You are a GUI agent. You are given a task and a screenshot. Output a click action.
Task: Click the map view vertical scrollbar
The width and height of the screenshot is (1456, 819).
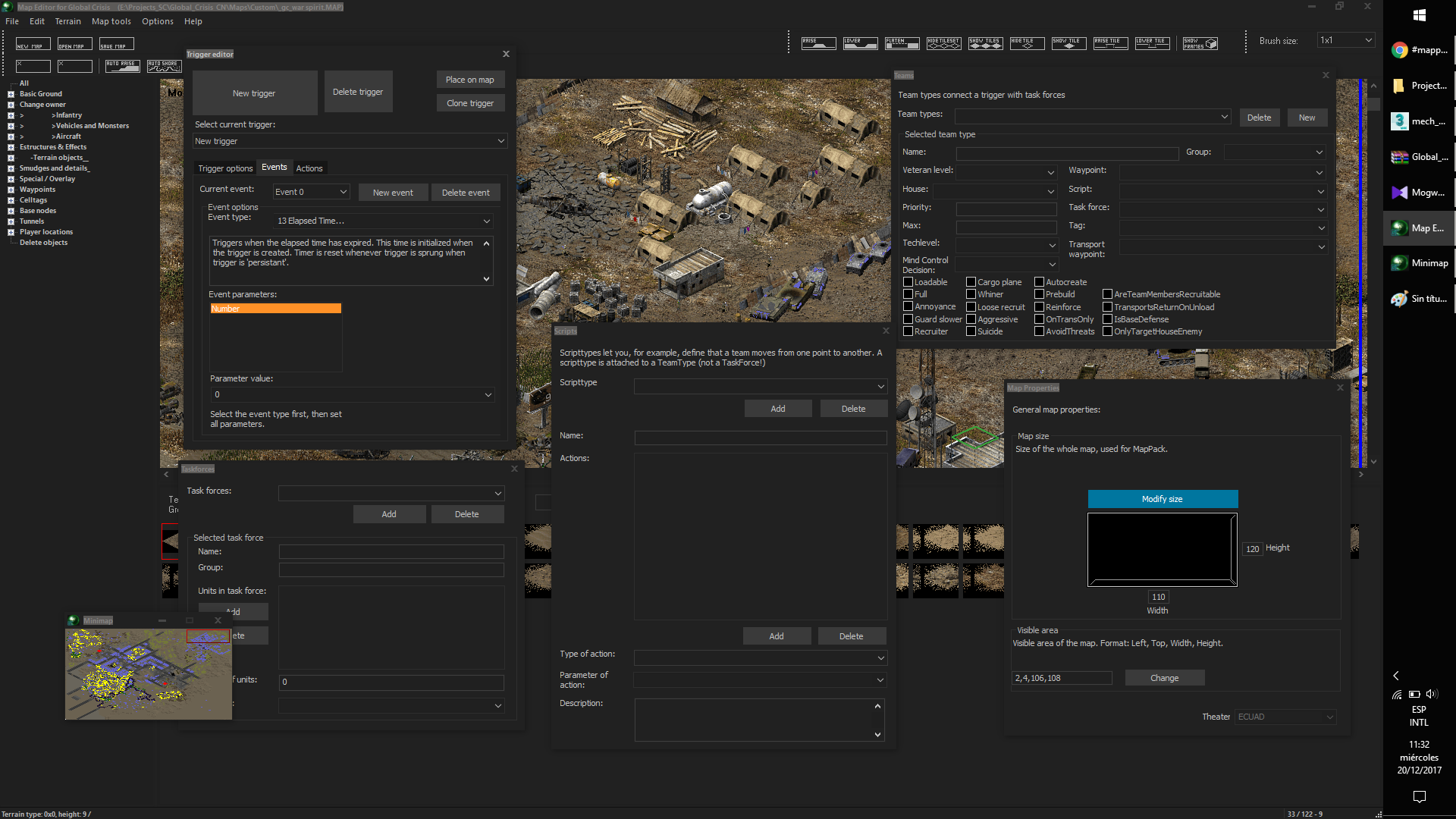coord(1373,273)
